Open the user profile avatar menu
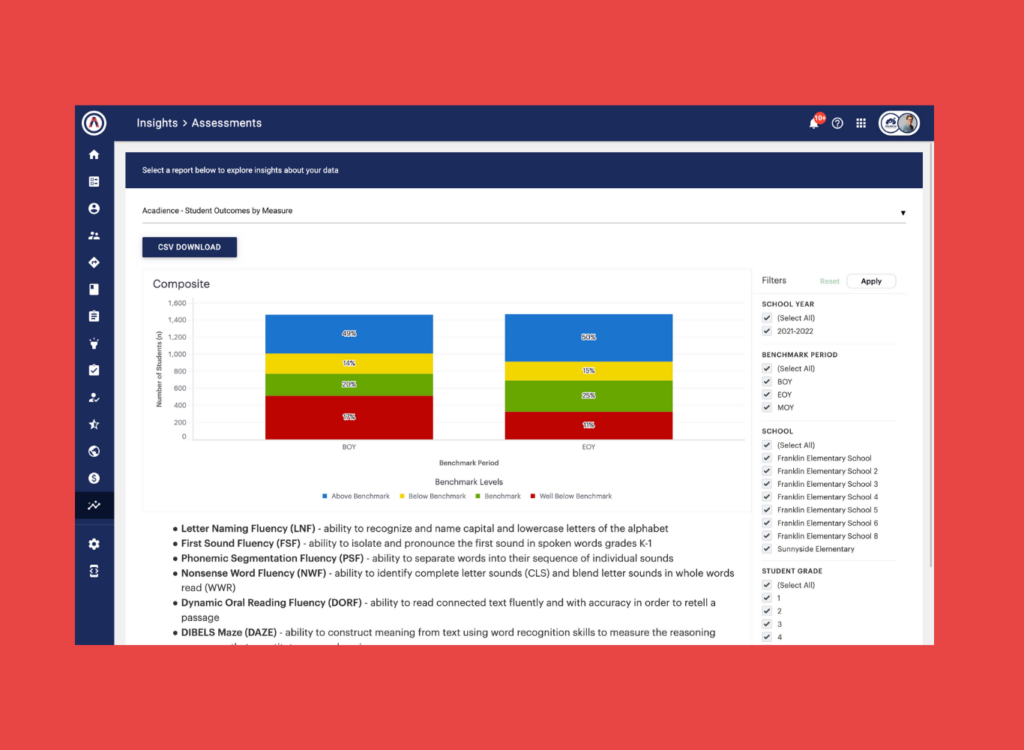This screenshot has height=750, width=1024. [899, 123]
